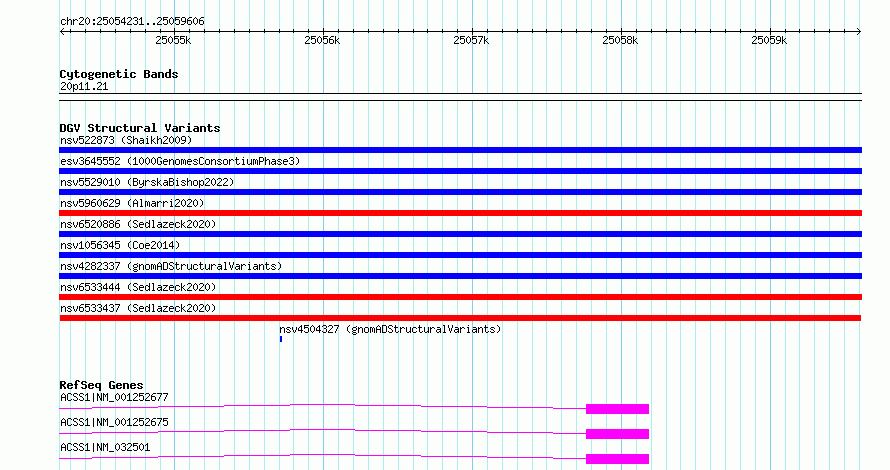Open ACSS1|NM_032501 transcript label
The height and width of the screenshot is (470, 890).
click(105, 447)
